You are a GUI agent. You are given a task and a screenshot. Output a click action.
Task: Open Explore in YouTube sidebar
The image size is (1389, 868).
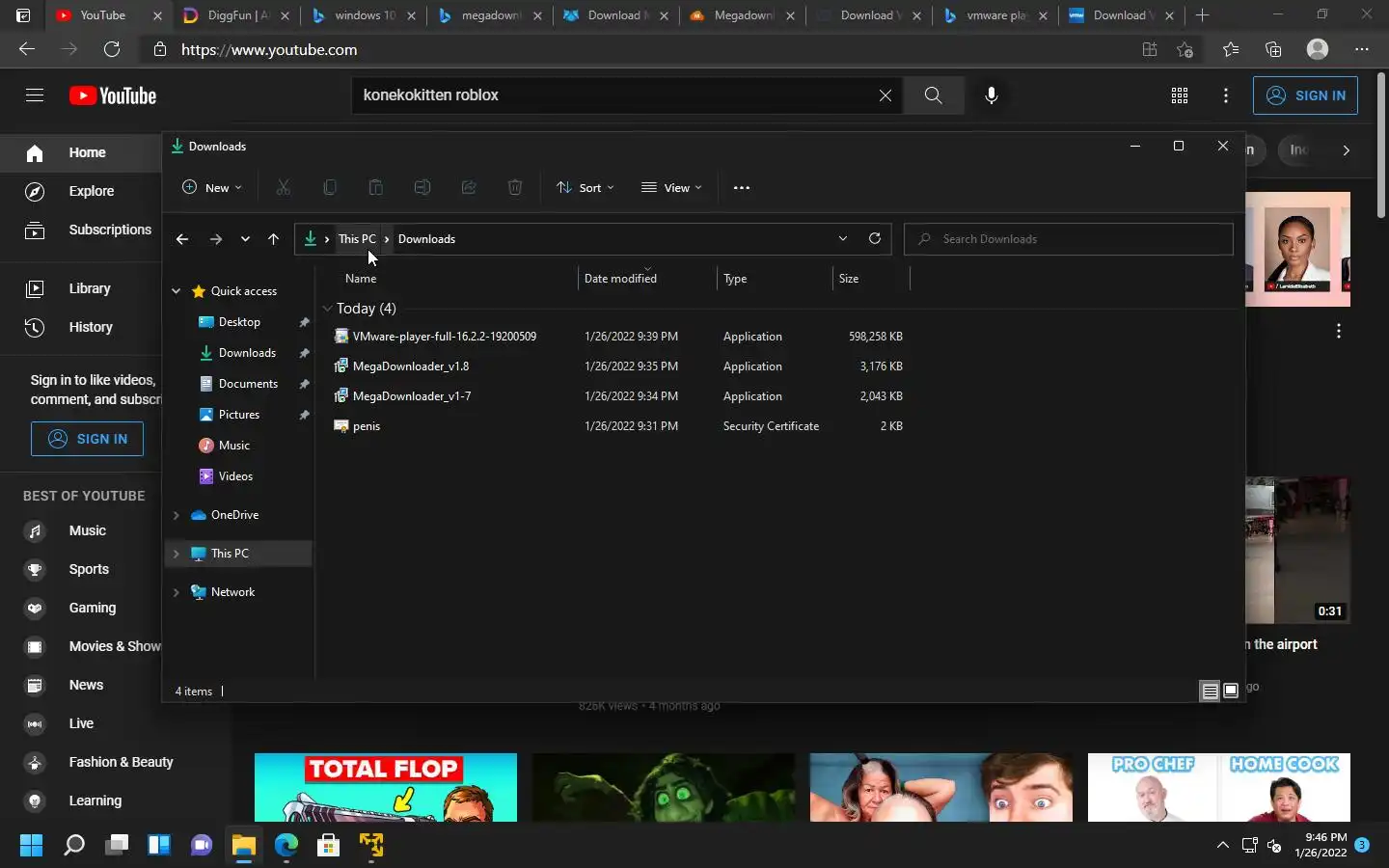pos(81,191)
